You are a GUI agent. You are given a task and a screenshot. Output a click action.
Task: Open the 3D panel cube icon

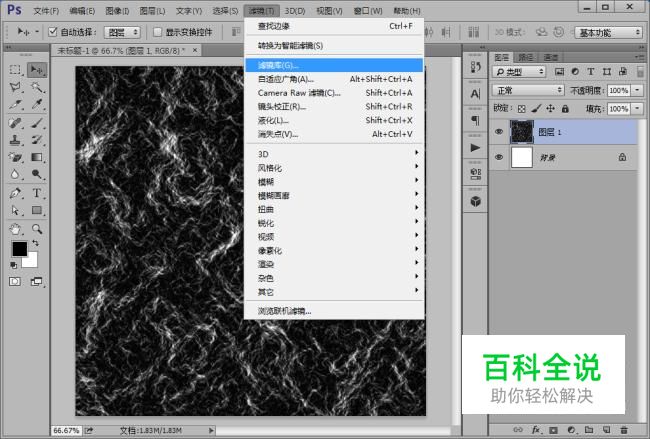point(475,201)
